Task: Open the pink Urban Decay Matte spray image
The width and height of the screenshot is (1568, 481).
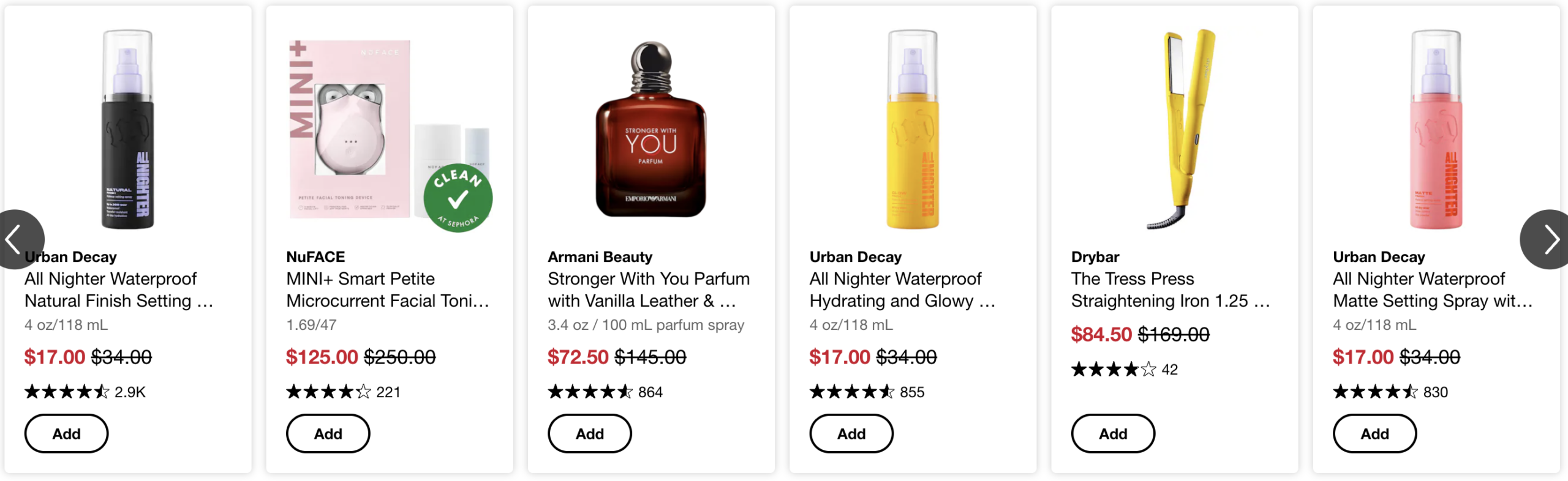Action: (x=1436, y=130)
